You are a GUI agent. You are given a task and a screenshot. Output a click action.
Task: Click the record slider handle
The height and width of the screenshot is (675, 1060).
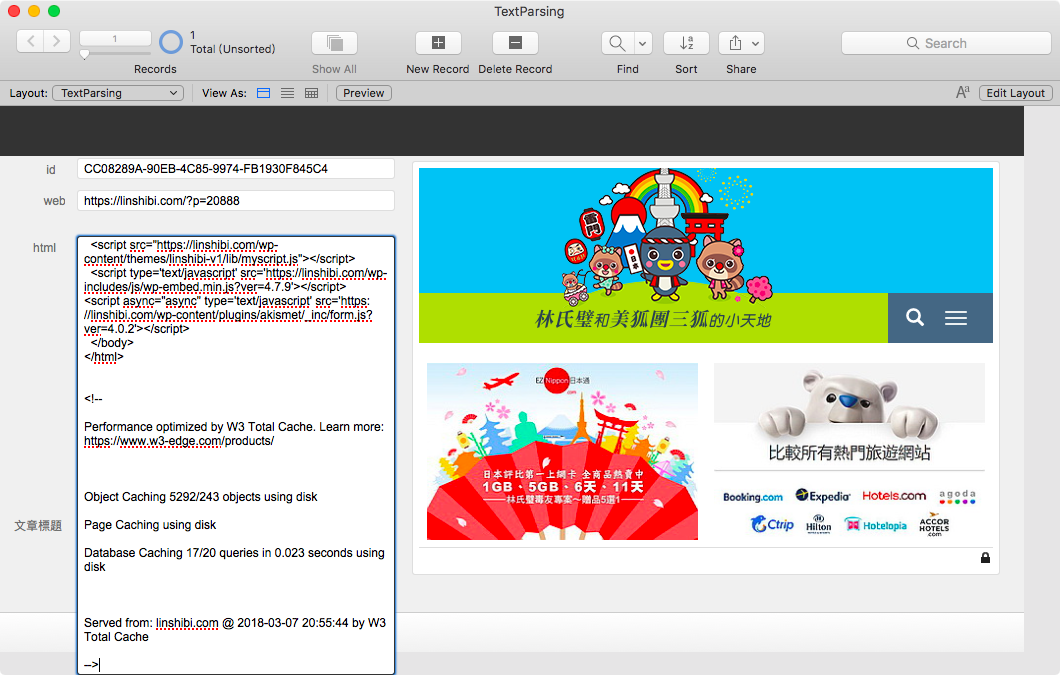click(x=85, y=55)
